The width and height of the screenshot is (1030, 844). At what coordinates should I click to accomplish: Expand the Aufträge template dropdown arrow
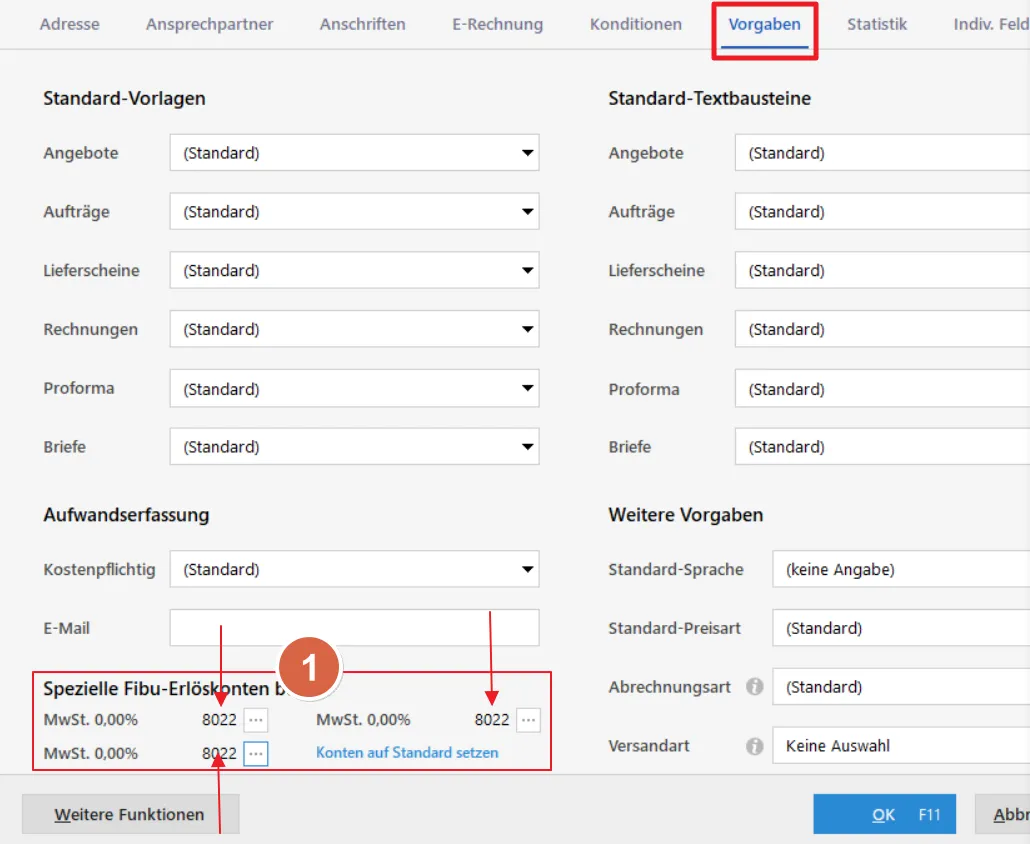pyautogui.click(x=527, y=212)
